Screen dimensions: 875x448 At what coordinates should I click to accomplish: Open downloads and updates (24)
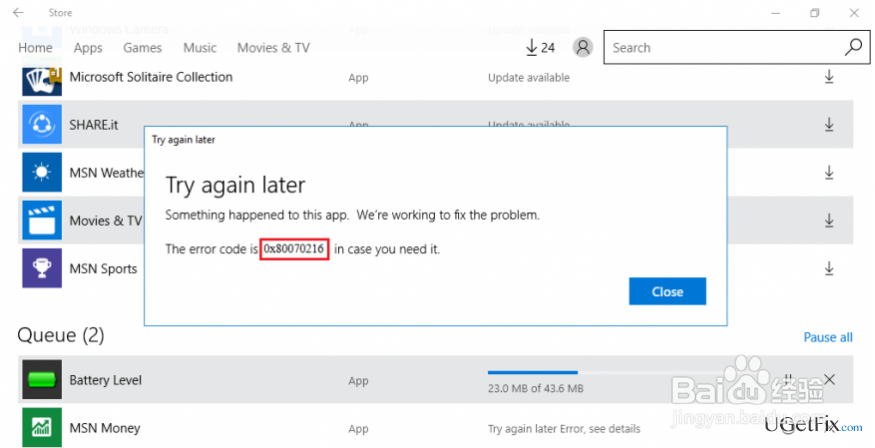coord(540,47)
